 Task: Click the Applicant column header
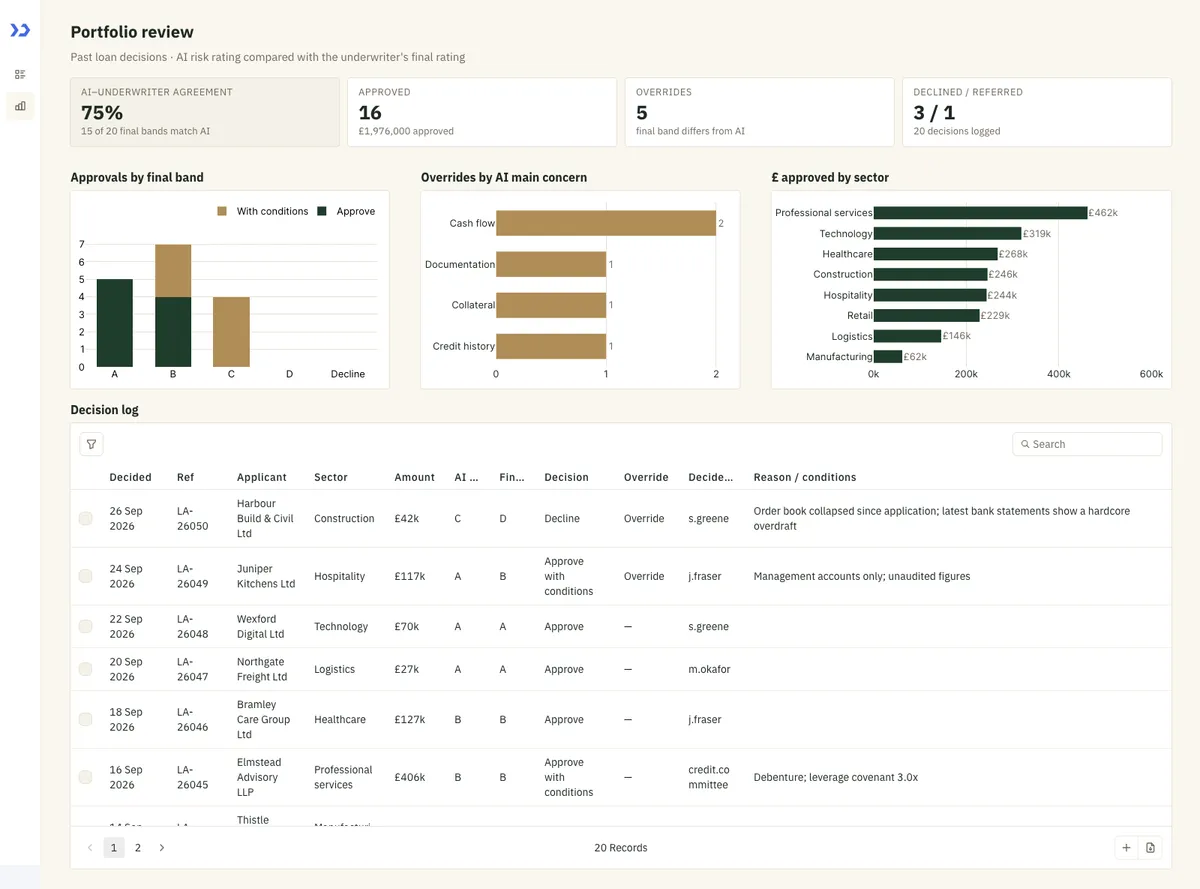(262, 477)
